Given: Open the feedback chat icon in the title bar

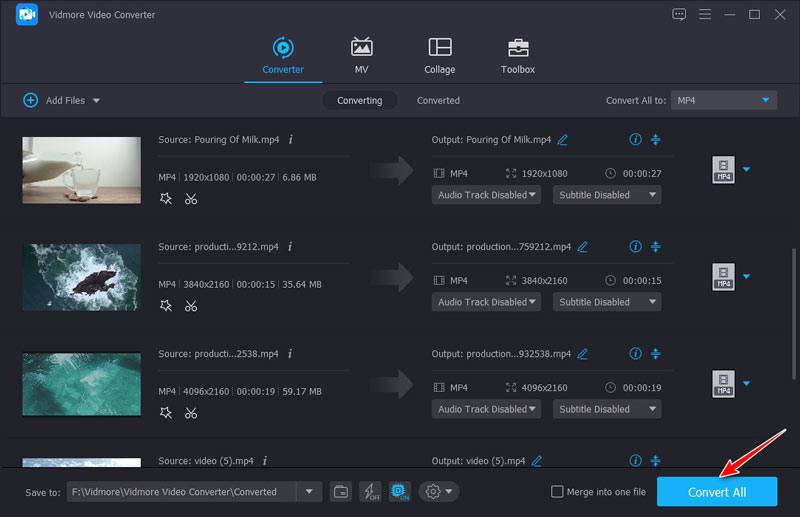Looking at the screenshot, I should coord(680,14).
